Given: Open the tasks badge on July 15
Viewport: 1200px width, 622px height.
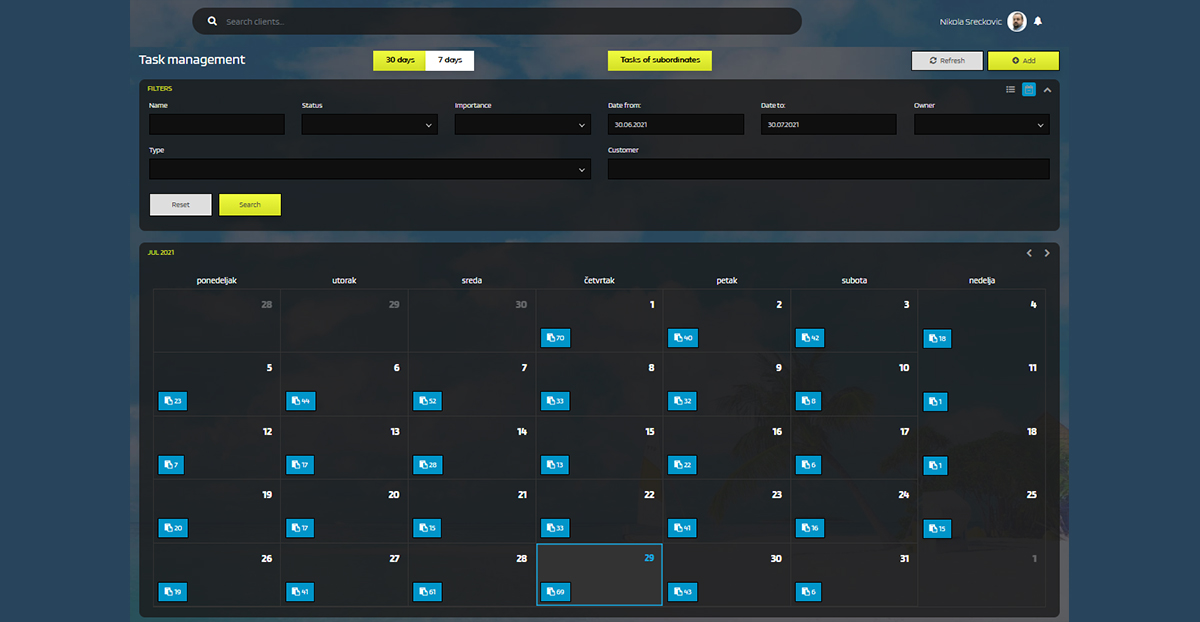Looking at the screenshot, I should 555,464.
